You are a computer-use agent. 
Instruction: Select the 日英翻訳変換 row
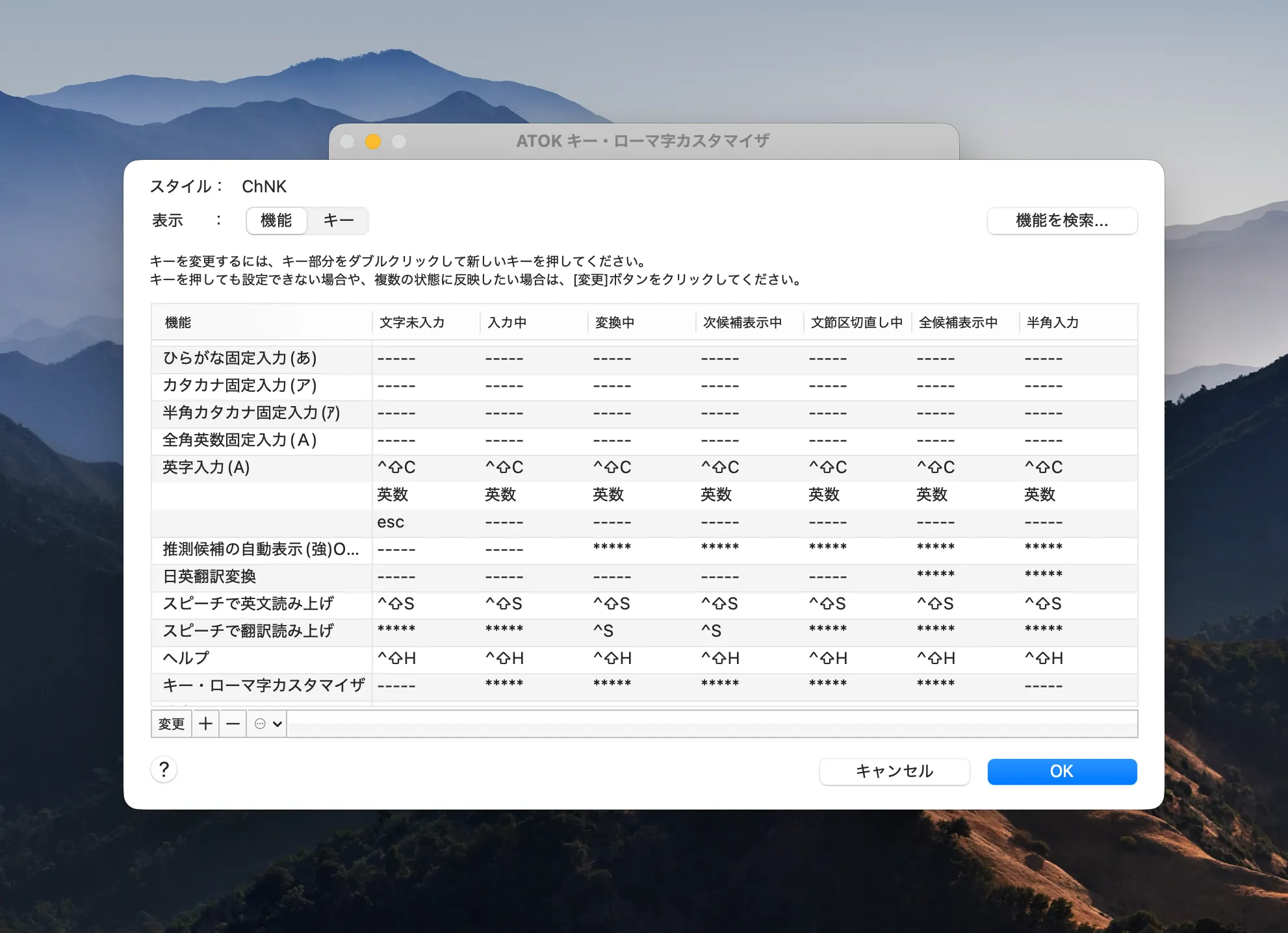pos(645,577)
